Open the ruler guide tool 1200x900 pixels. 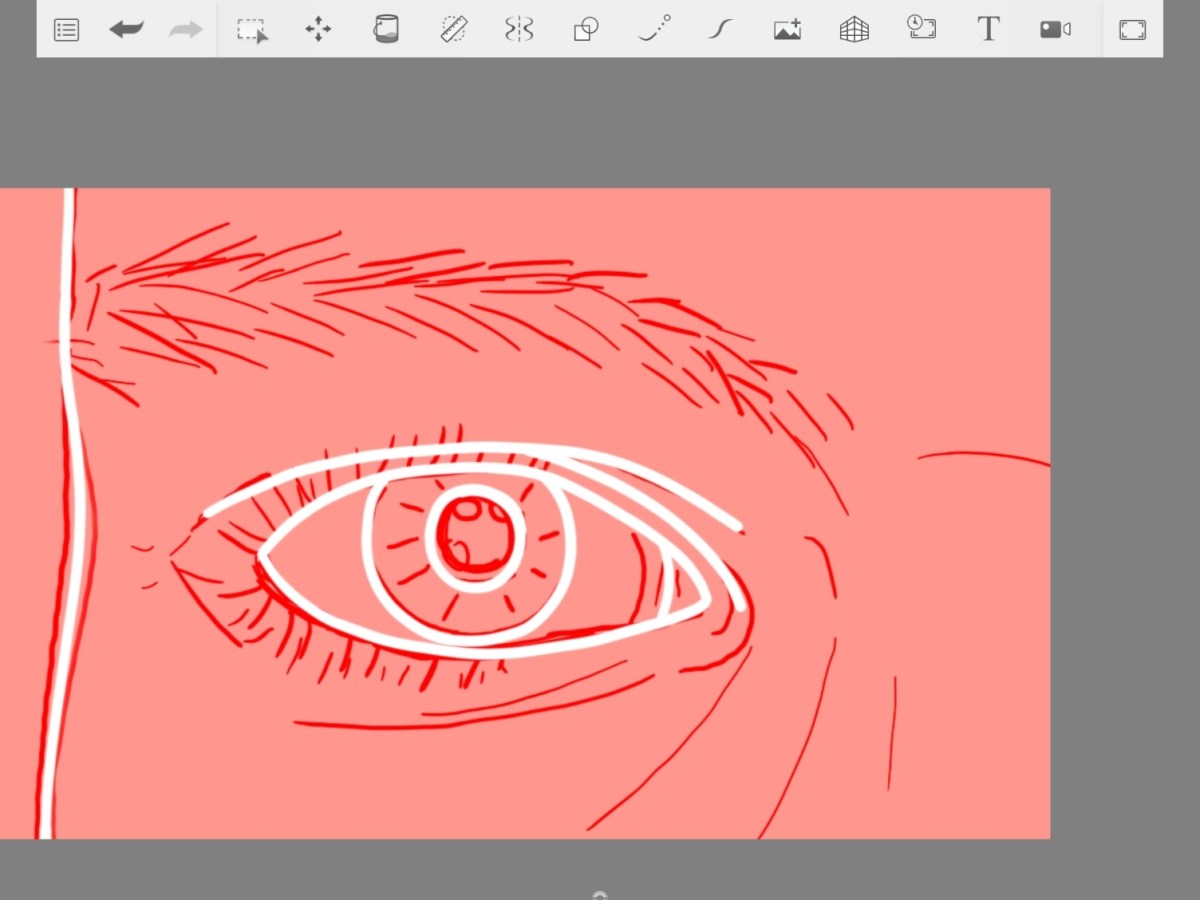(453, 29)
